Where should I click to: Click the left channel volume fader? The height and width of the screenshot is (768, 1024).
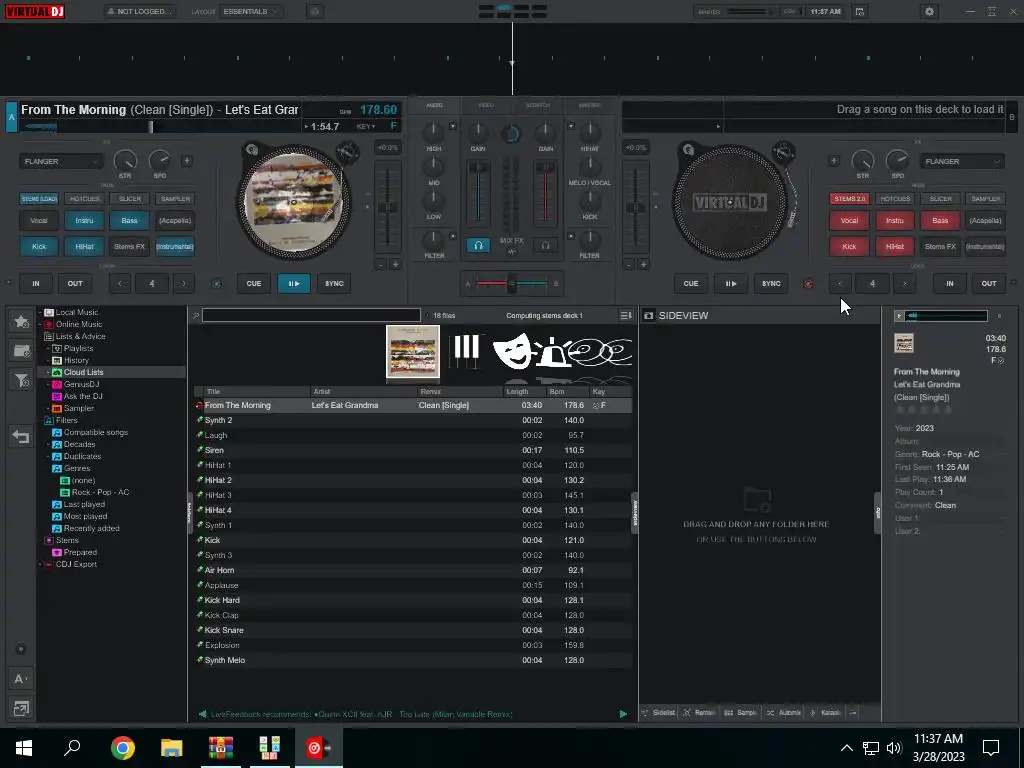479,195
